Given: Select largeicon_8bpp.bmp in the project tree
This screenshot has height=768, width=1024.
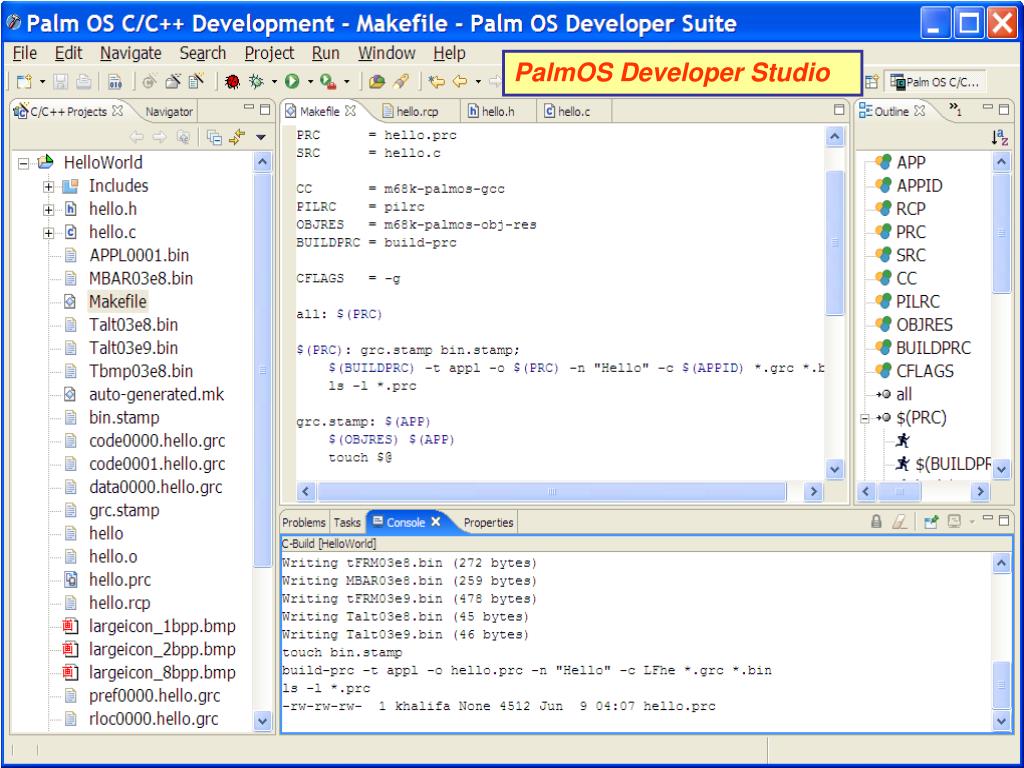Looking at the screenshot, I should [162, 673].
